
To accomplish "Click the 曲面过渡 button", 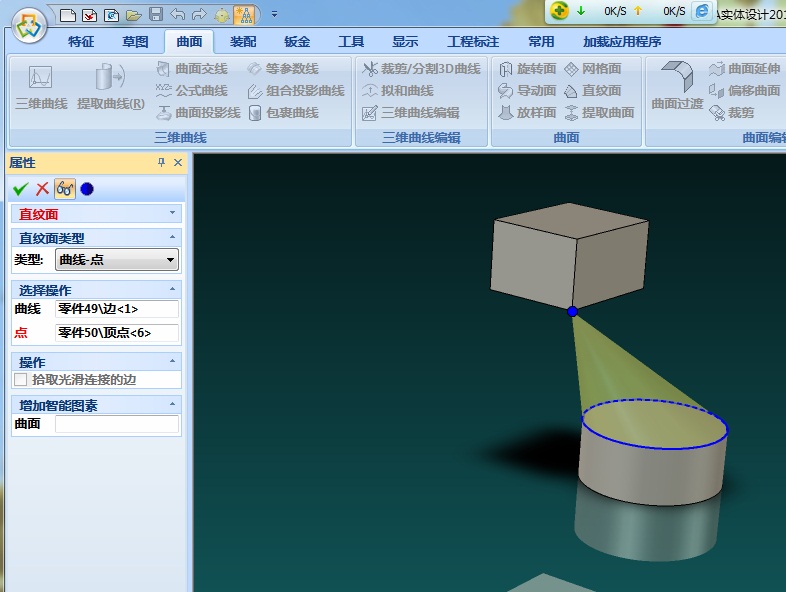I will coord(677,86).
